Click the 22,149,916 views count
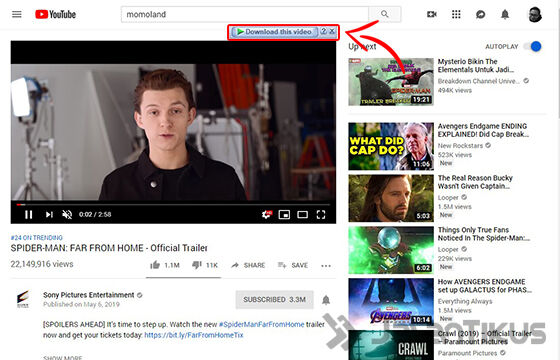The image size is (560, 360). click(x=42, y=264)
